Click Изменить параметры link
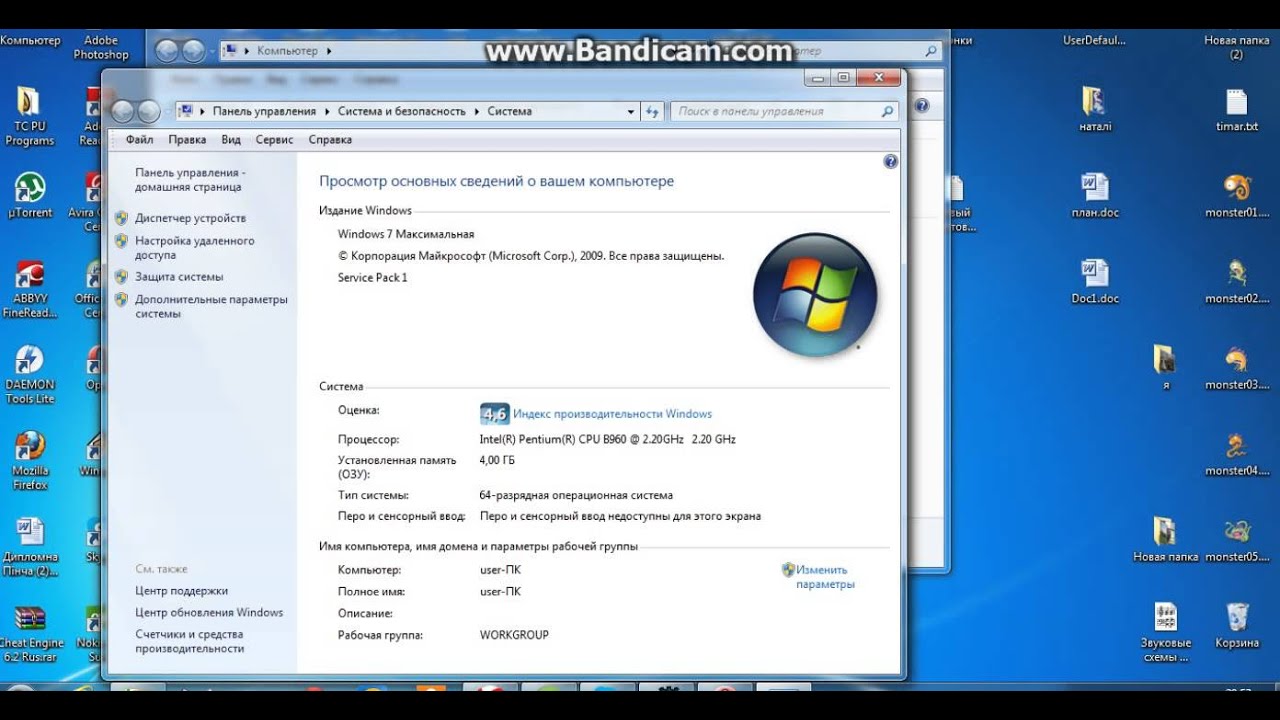This screenshot has width=1280, height=720. (x=825, y=577)
